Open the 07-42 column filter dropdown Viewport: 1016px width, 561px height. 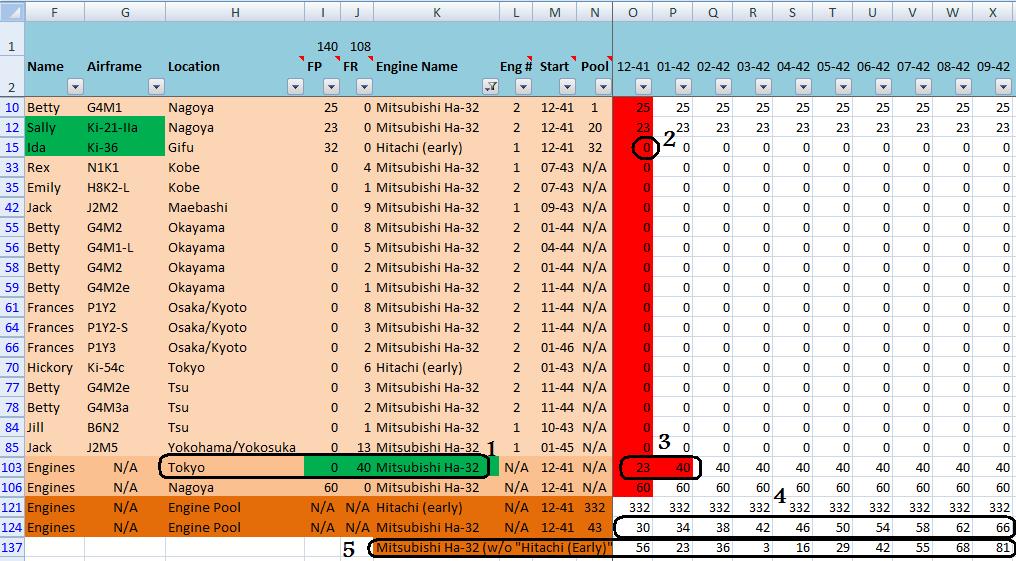pos(924,87)
